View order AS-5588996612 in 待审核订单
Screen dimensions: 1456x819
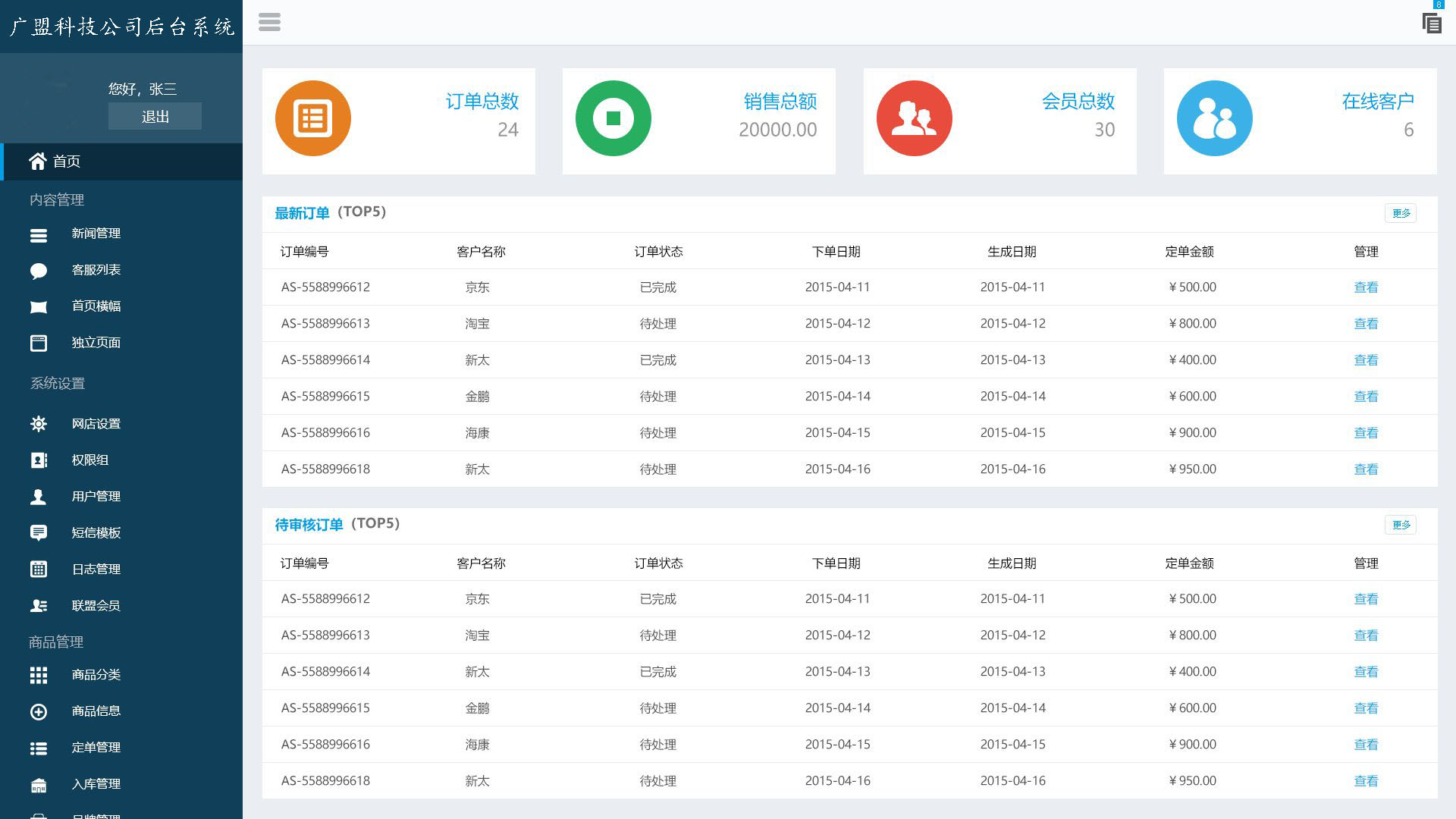pos(1366,599)
